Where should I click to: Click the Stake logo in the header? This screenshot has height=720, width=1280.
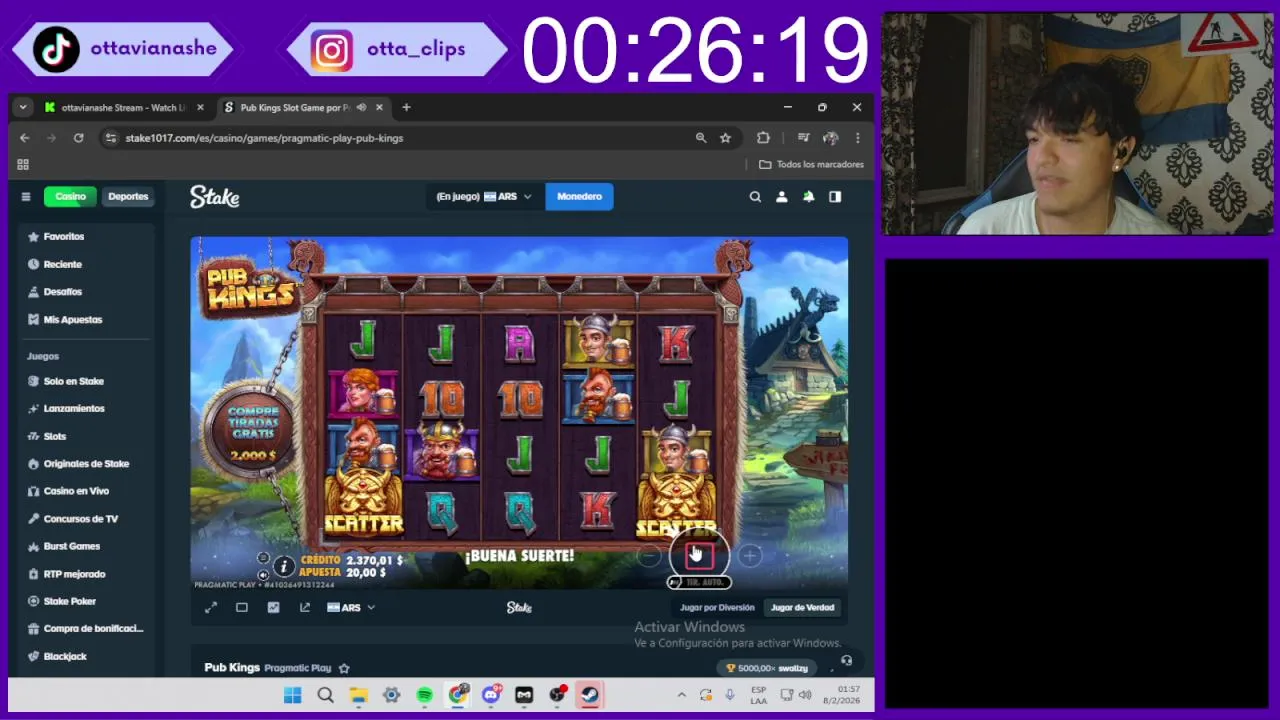pos(215,197)
